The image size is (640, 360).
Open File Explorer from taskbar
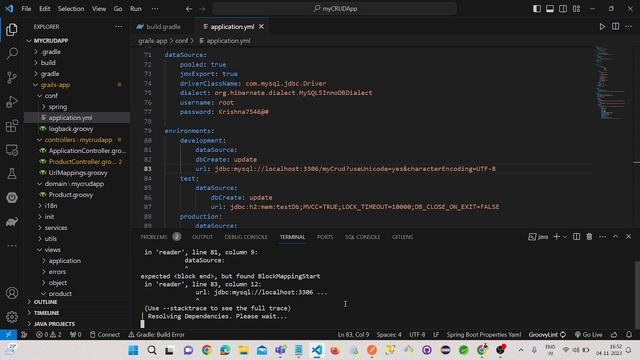[x=244, y=350]
